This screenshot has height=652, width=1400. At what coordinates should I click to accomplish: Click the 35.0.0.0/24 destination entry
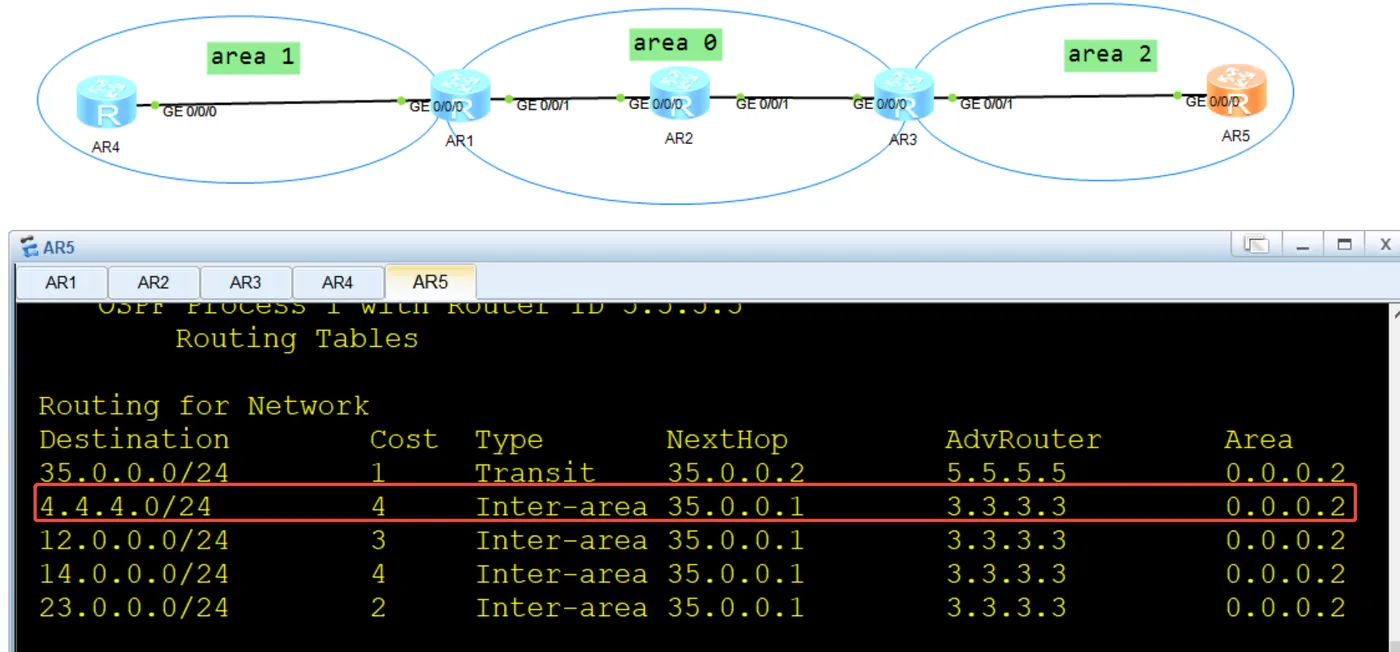pyautogui.click(x=134, y=473)
